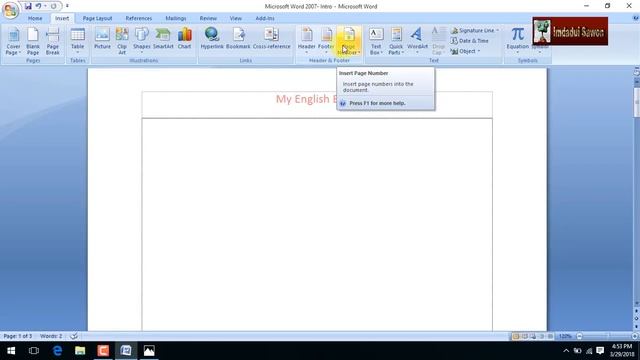
Task: Switch to Full Screen Reading view
Action: coord(524,336)
